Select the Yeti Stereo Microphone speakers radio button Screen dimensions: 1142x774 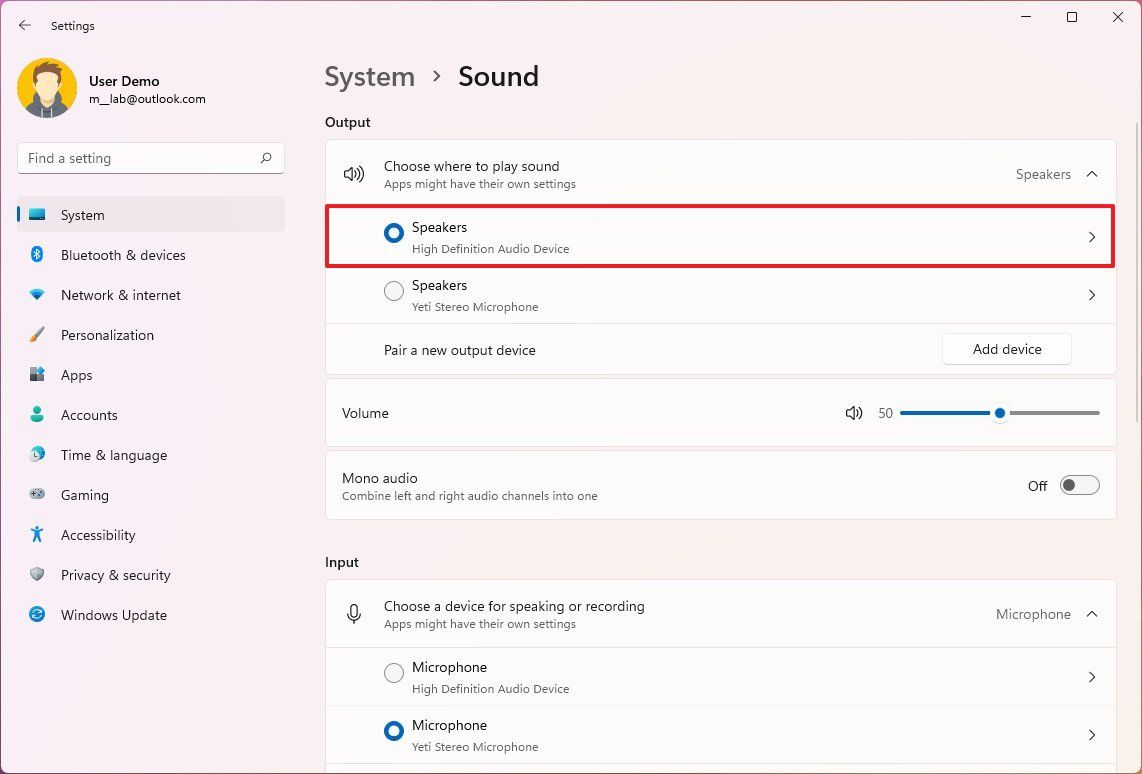tap(393, 291)
